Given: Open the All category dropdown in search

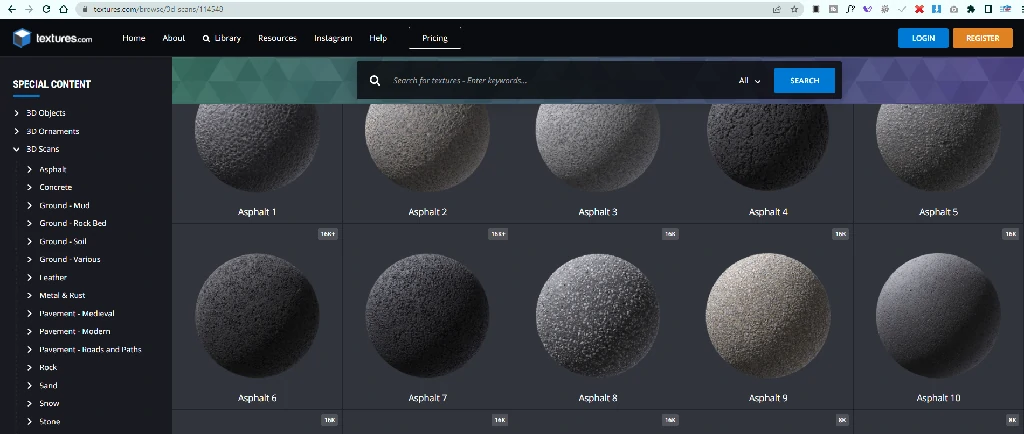Looking at the screenshot, I should click(749, 81).
